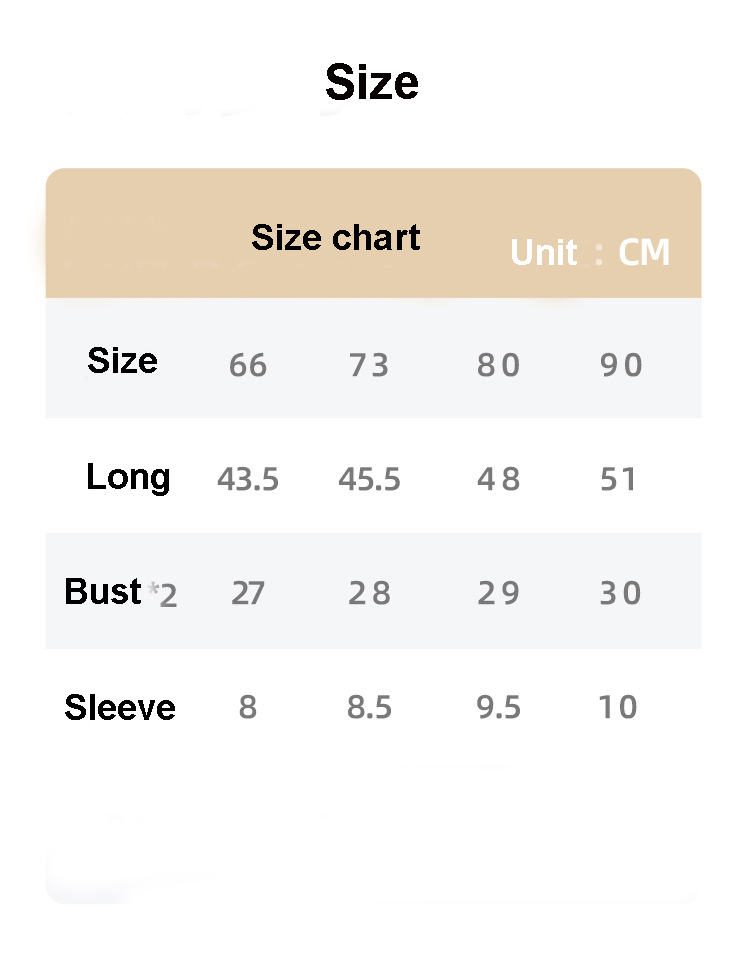Select the "Sleeve" row label
Viewport: 750px width, 962px height.
pos(120,708)
